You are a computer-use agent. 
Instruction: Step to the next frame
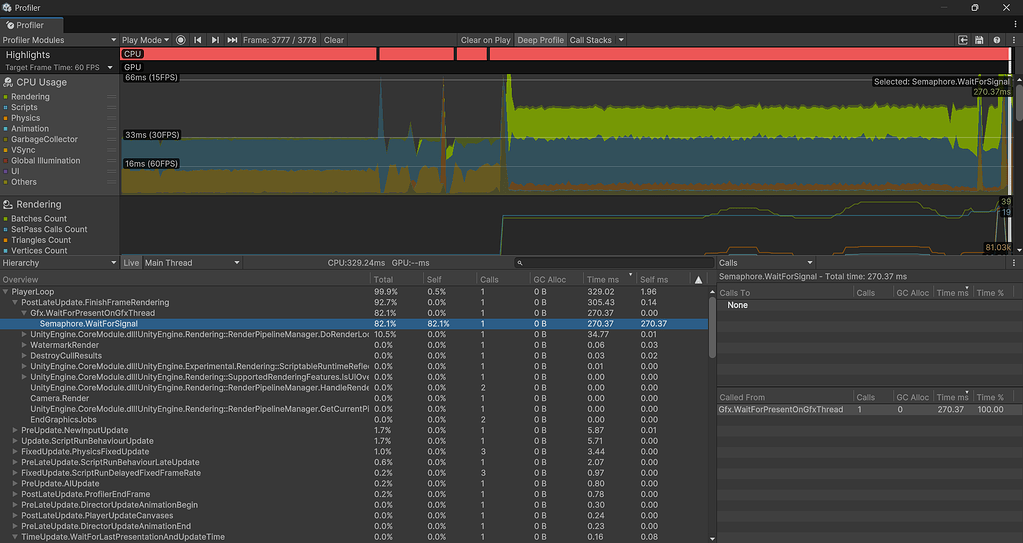[215, 40]
